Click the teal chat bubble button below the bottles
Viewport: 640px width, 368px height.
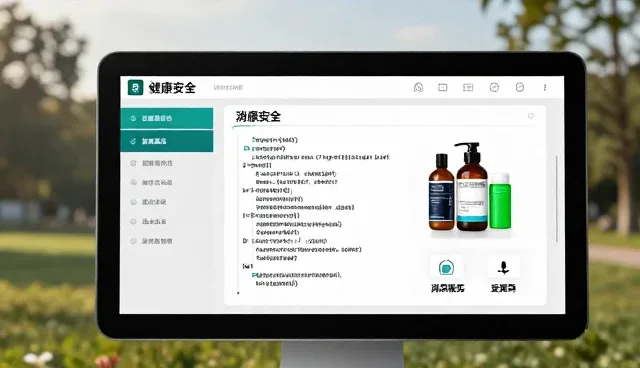446,268
